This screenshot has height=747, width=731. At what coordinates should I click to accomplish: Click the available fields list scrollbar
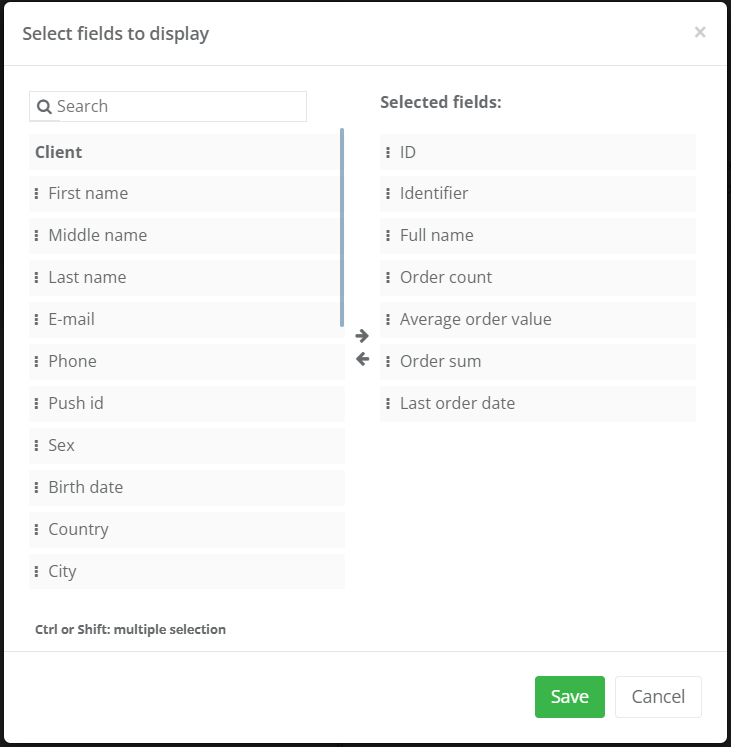[x=342, y=228]
